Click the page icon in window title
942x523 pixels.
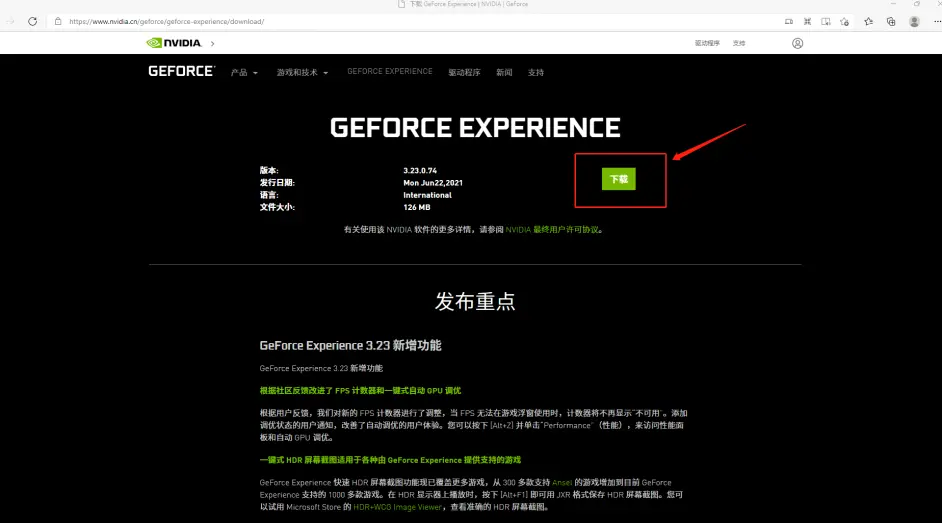click(x=401, y=4)
